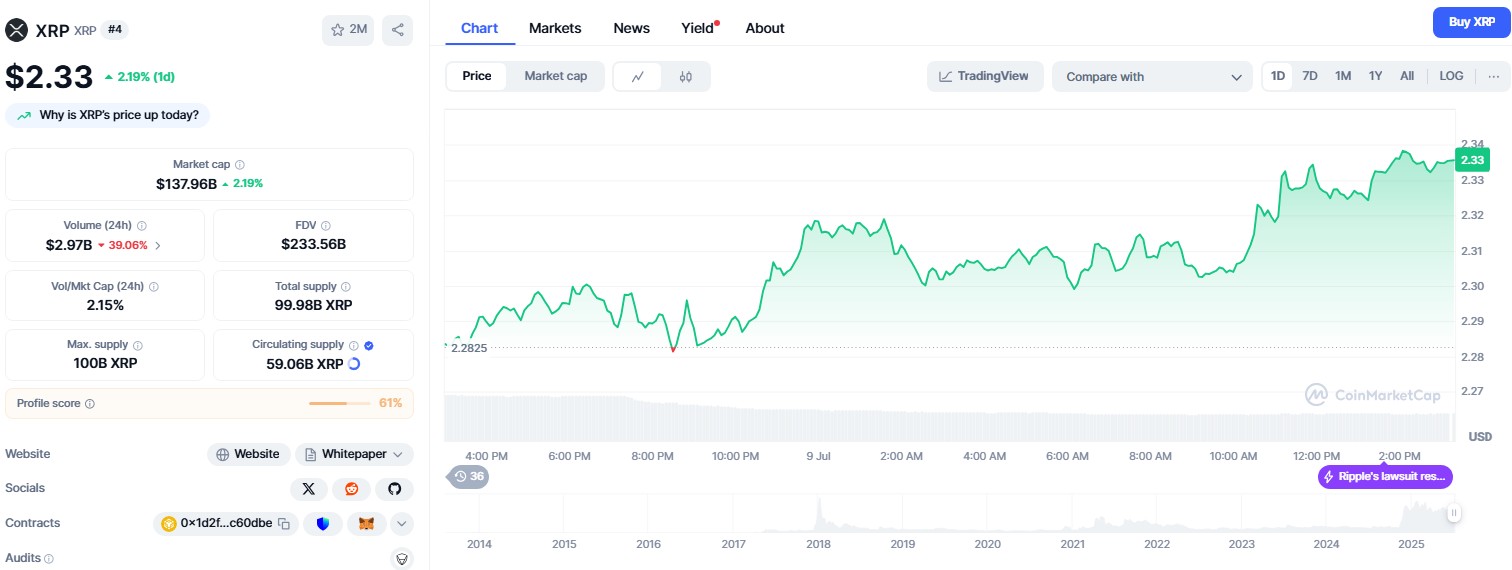Toggle chart view to Market cap

tap(555, 76)
